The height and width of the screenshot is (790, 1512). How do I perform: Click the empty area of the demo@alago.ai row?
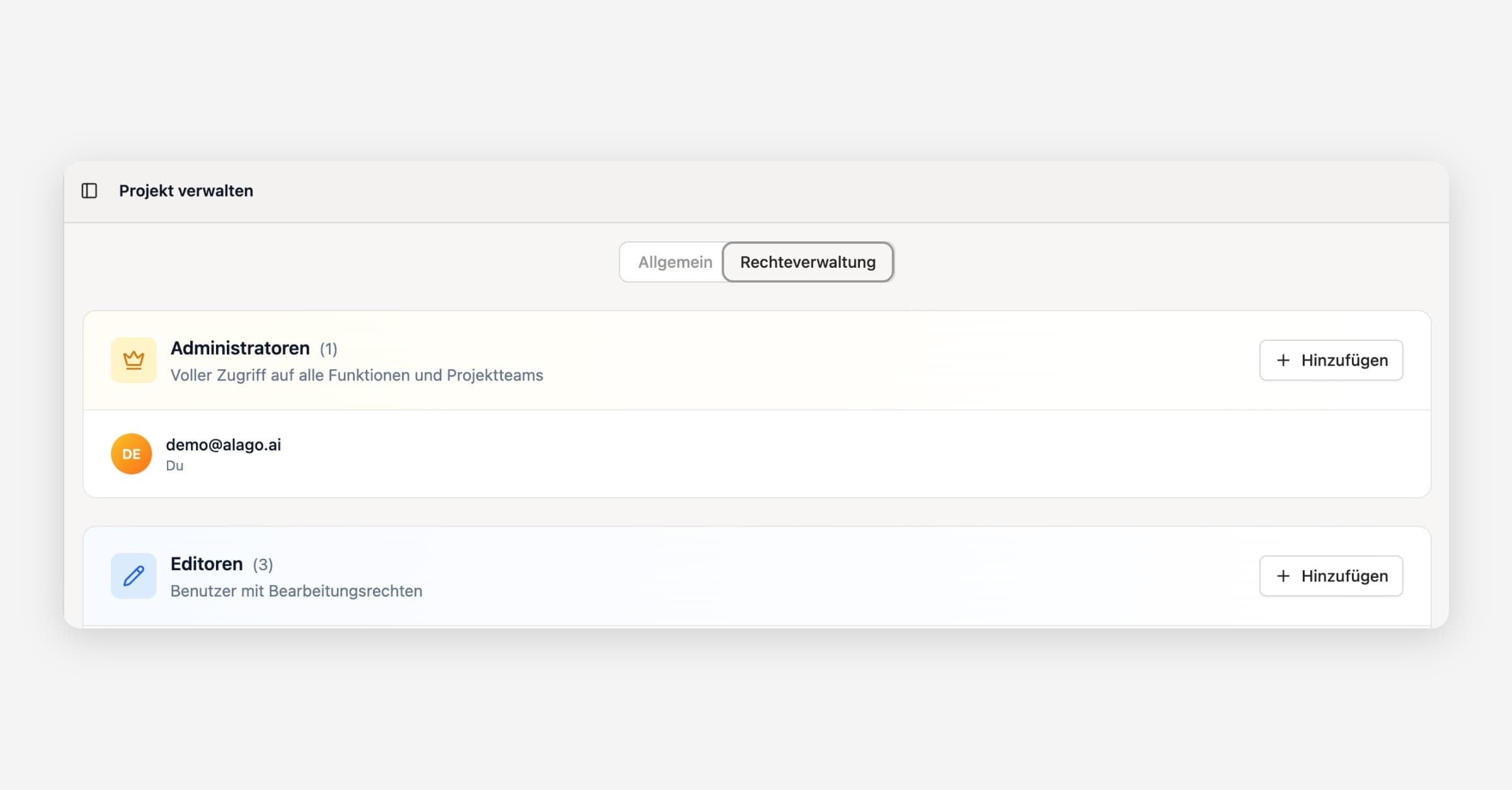click(x=819, y=454)
